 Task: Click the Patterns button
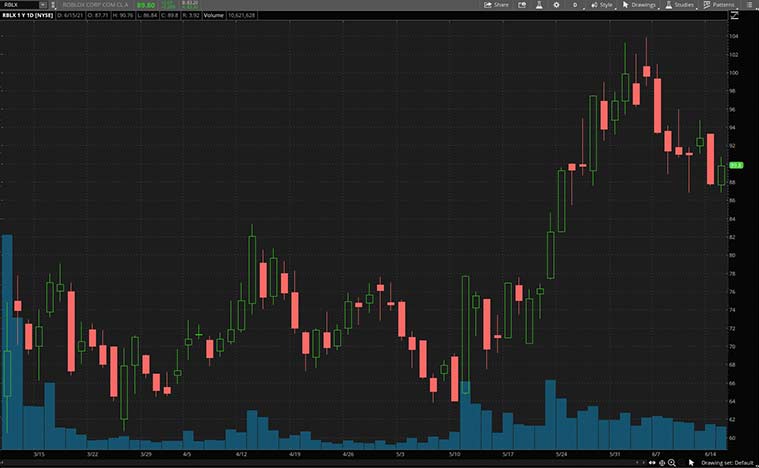coord(720,5)
